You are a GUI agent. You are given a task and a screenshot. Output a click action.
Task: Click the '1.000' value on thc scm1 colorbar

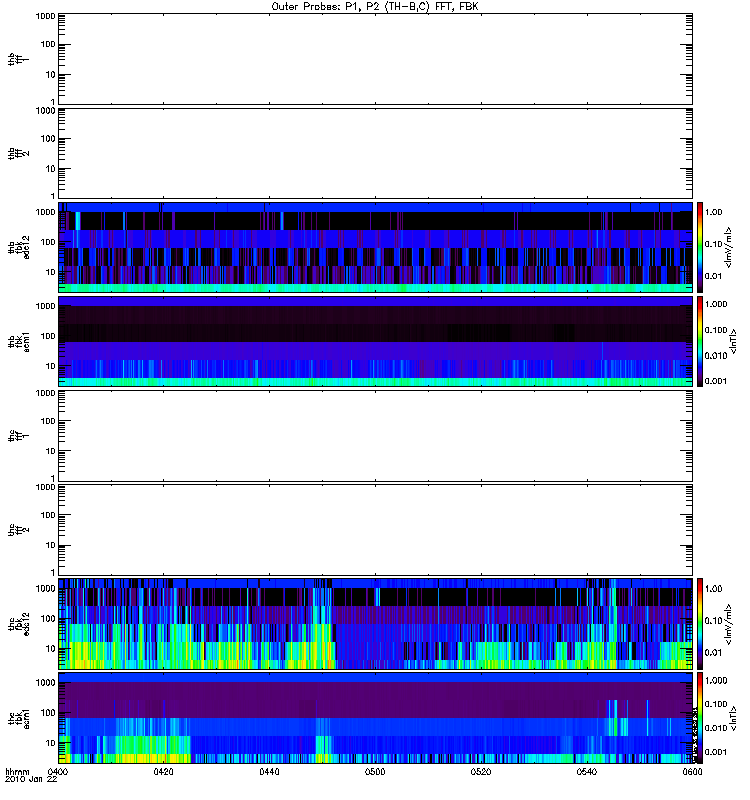(x=716, y=680)
